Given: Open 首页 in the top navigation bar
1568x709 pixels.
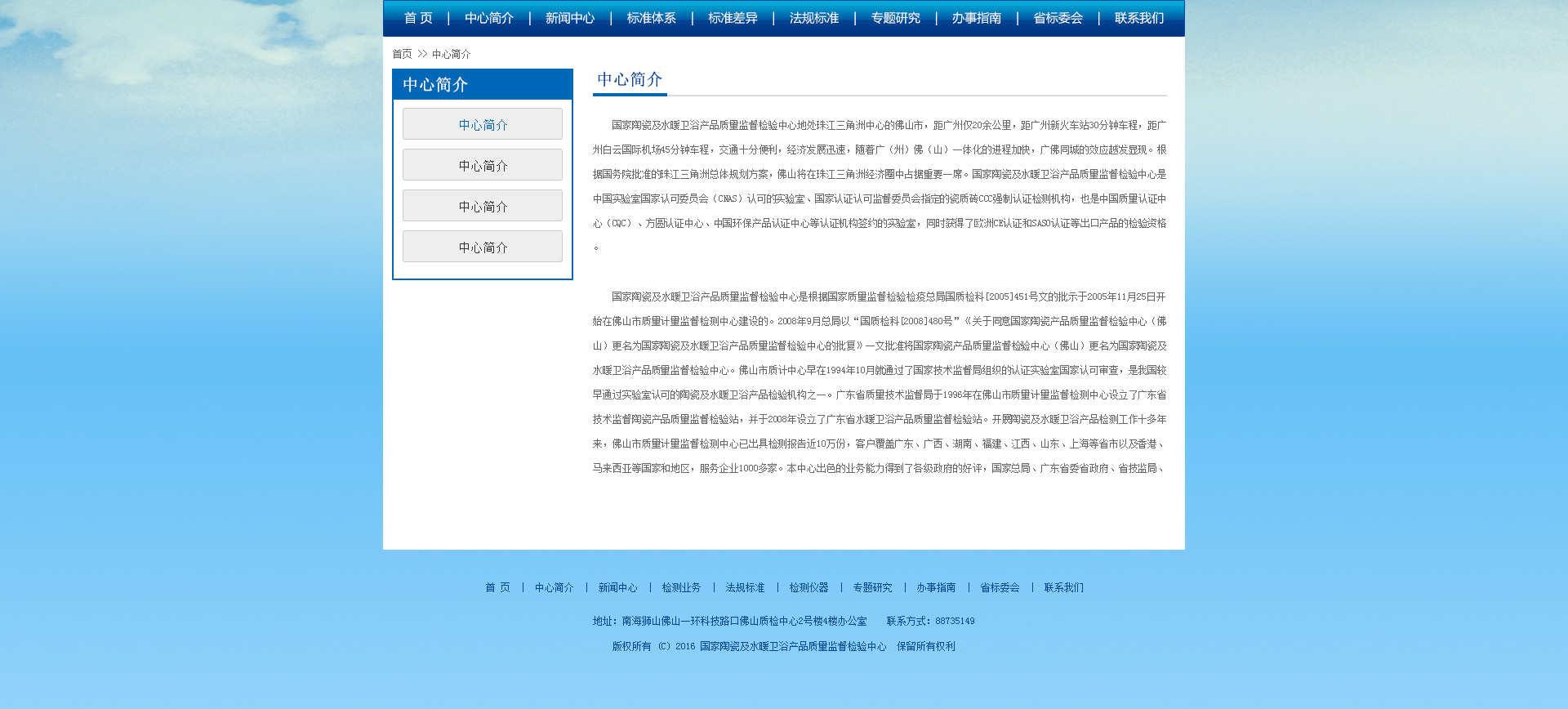Looking at the screenshot, I should pos(418,18).
